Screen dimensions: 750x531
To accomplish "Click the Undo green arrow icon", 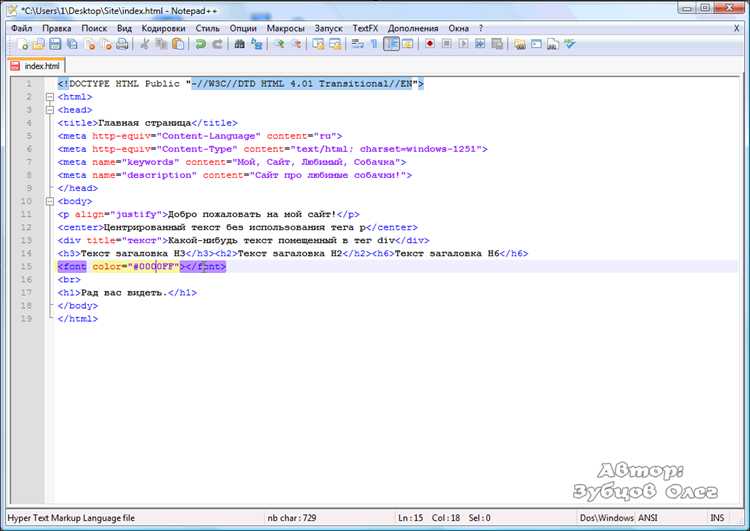I will pyautogui.click(x=200, y=45).
